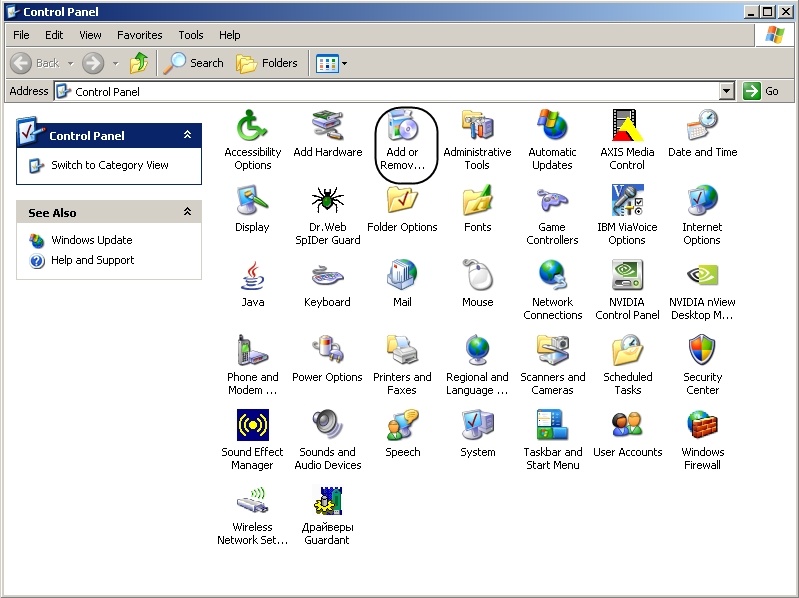
Task: Open the Tools menu
Action: point(190,35)
